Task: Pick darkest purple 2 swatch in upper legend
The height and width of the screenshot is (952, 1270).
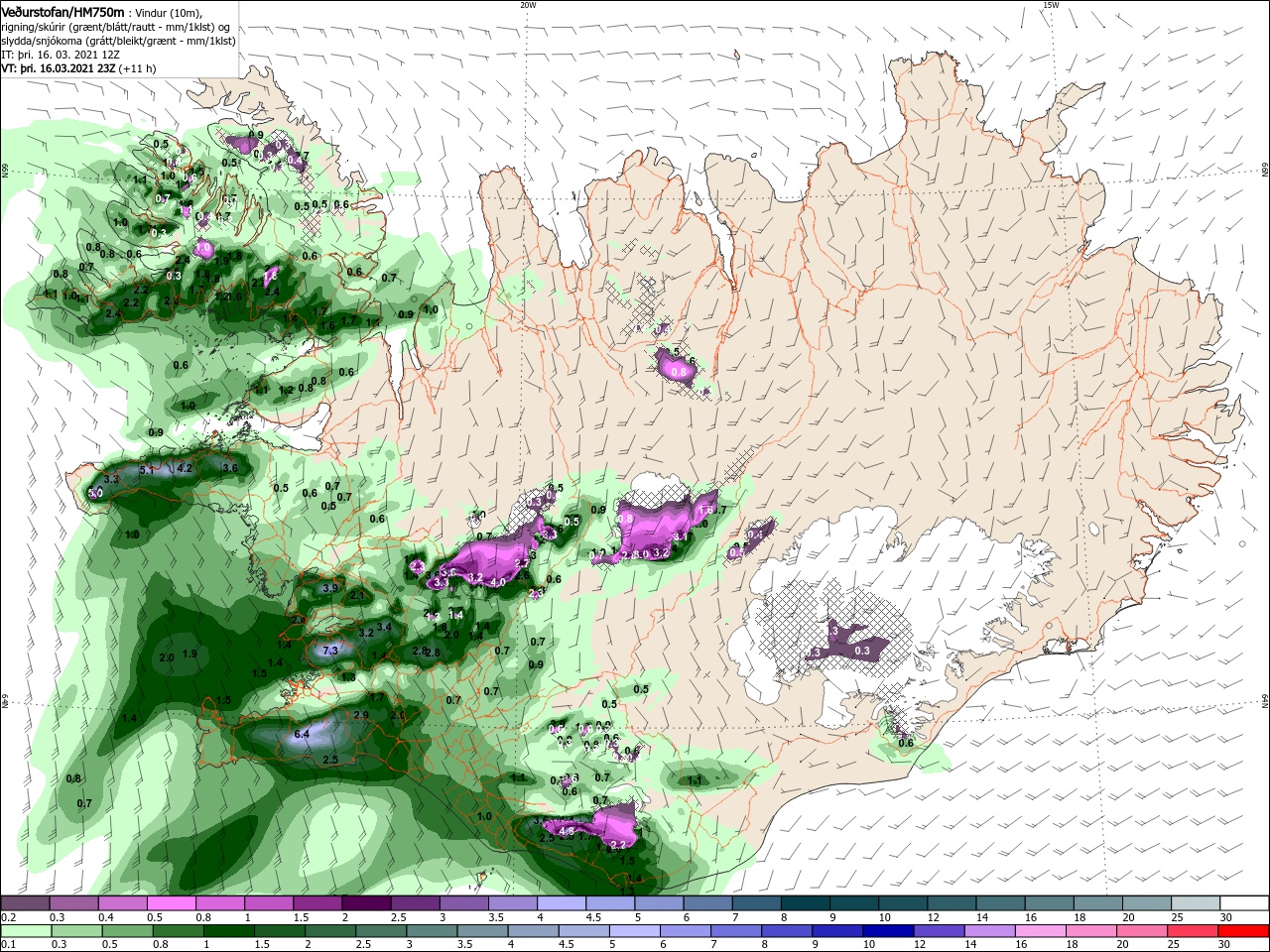Action: (364, 902)
